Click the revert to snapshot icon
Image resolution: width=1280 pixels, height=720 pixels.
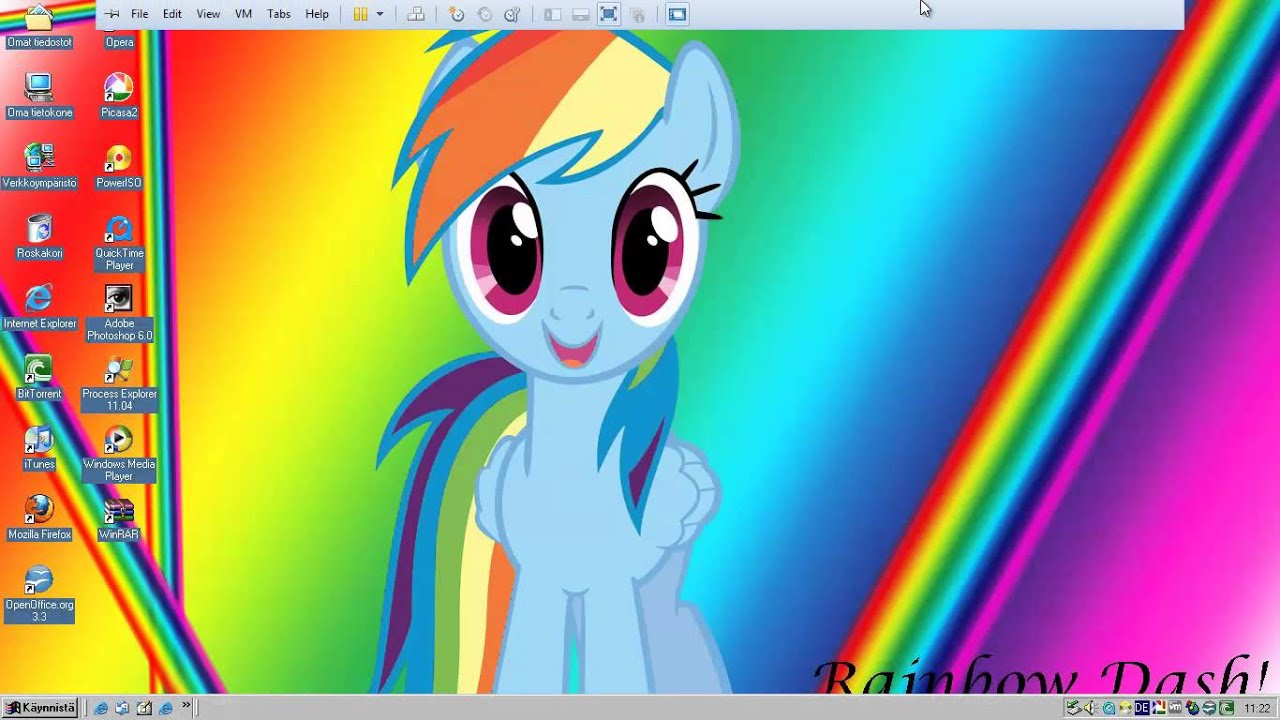(485, 14)
